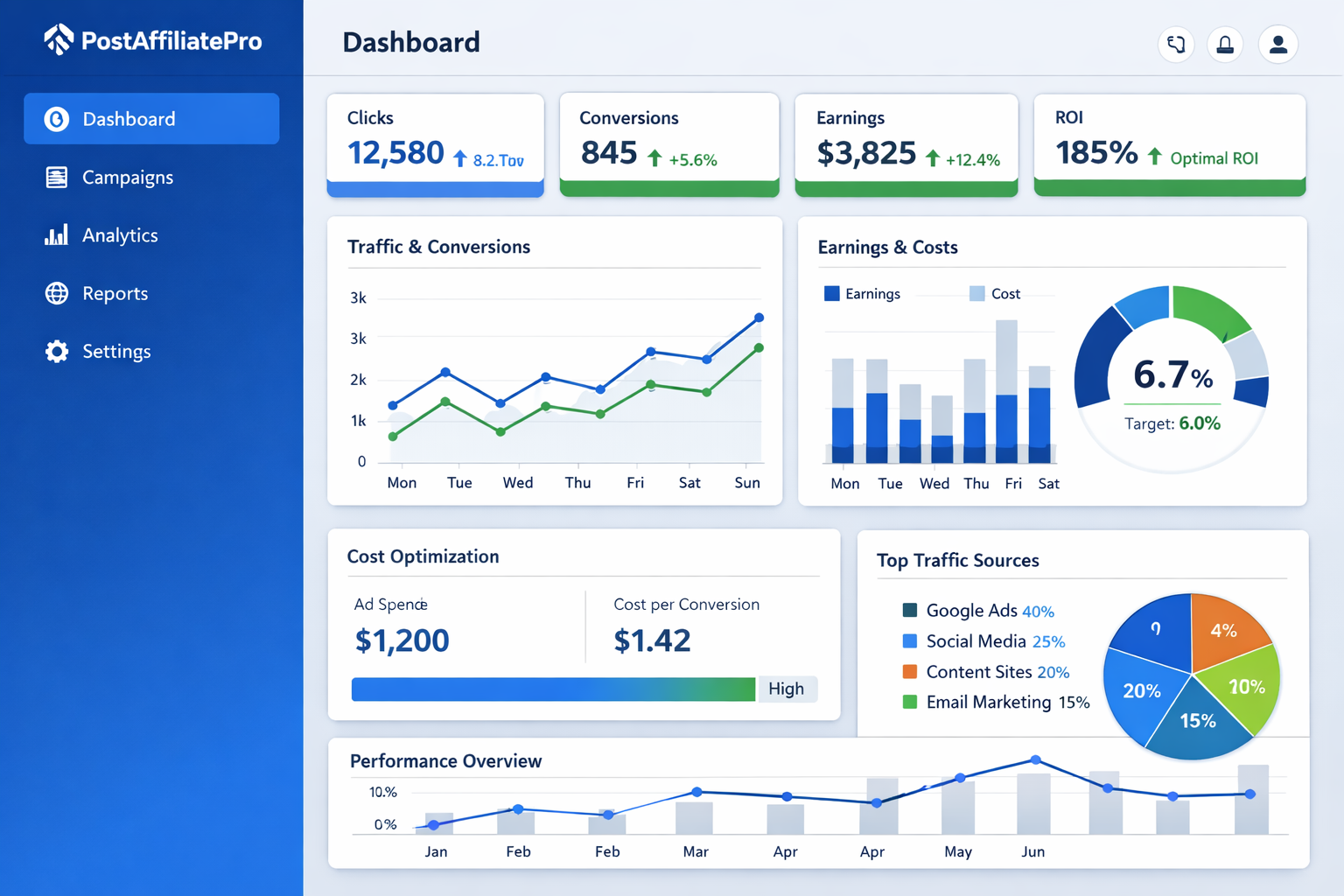Click the Cost Optimization progress bar
The height and width of the screenshot is (896, 1344).
(553, 689)
